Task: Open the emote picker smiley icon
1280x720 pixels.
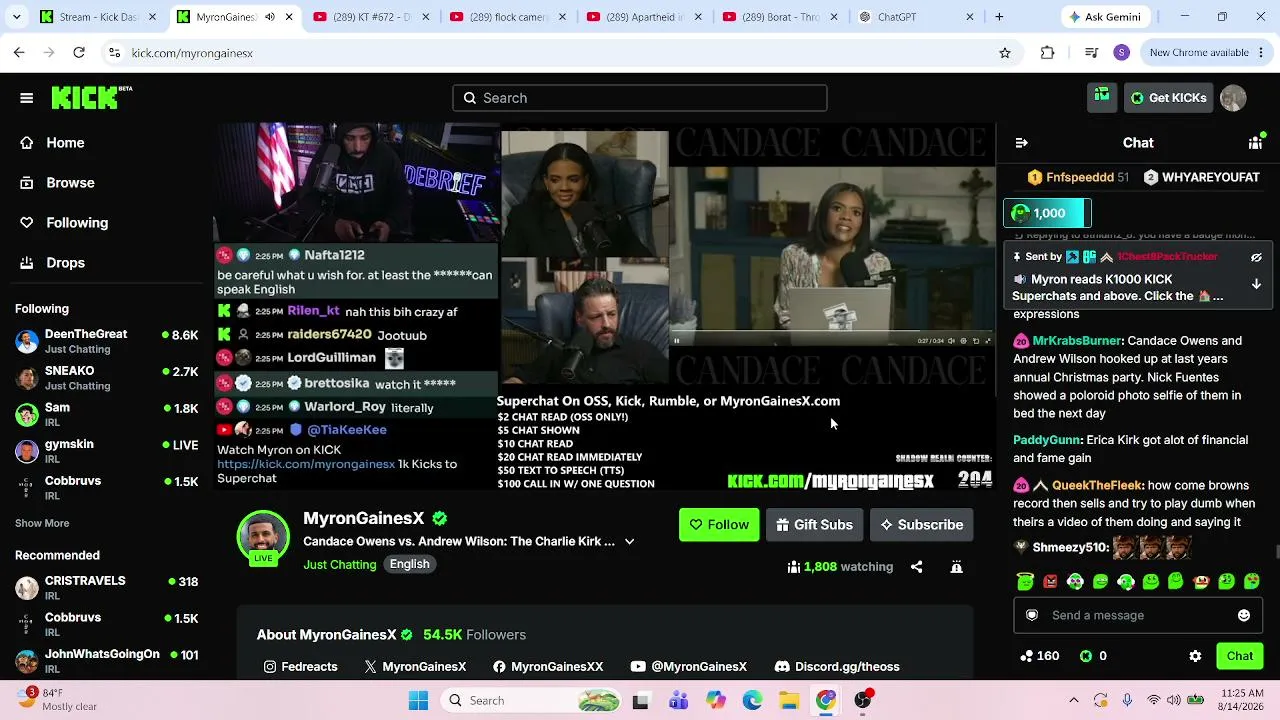Action: click(1244, 615)
